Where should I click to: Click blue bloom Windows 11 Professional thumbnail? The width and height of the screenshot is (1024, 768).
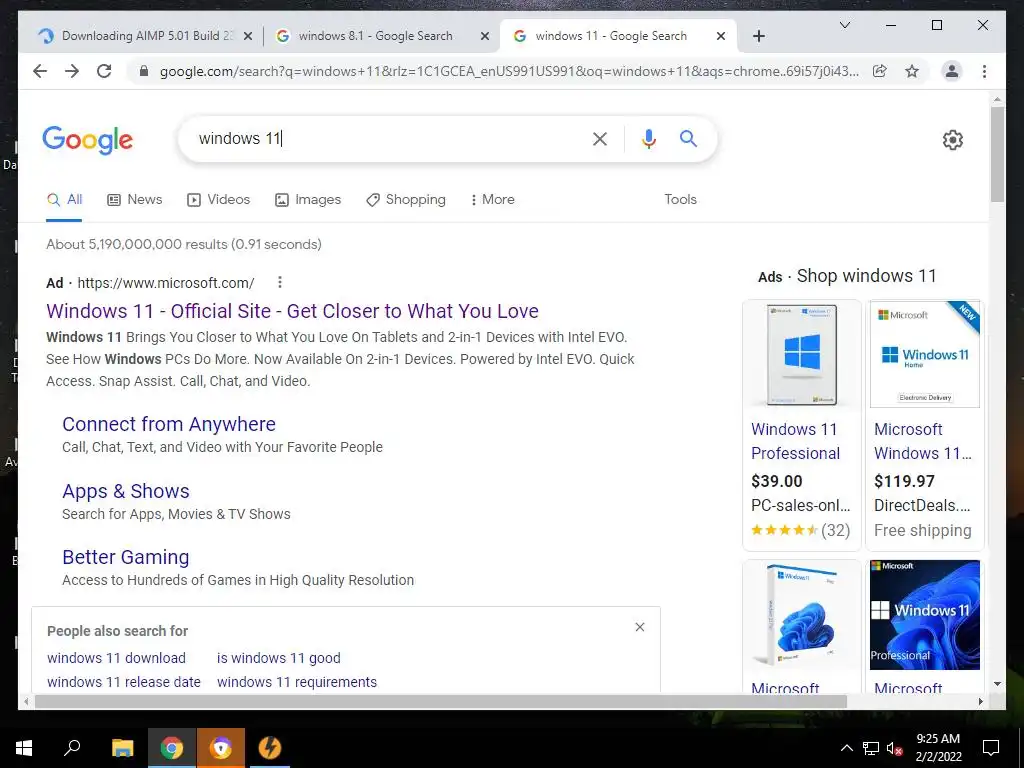(925, 615)
